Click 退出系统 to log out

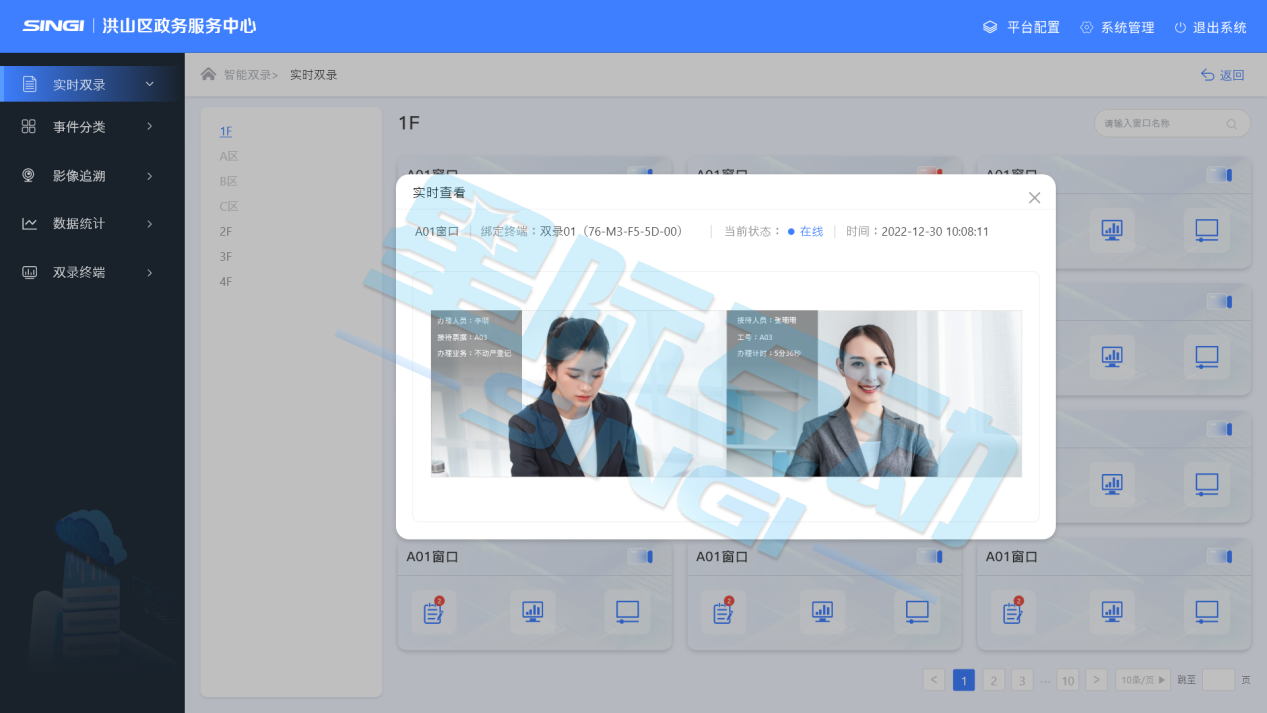click(x=1220, y=27)
